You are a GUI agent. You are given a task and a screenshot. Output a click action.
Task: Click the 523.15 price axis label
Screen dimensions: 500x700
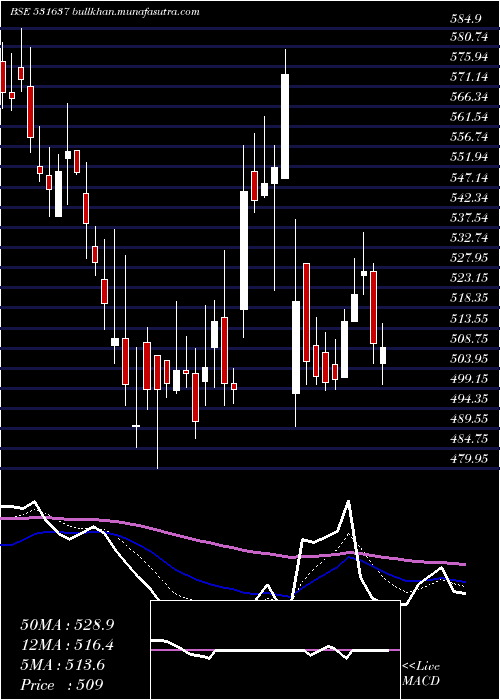click(x=469, y=278)
